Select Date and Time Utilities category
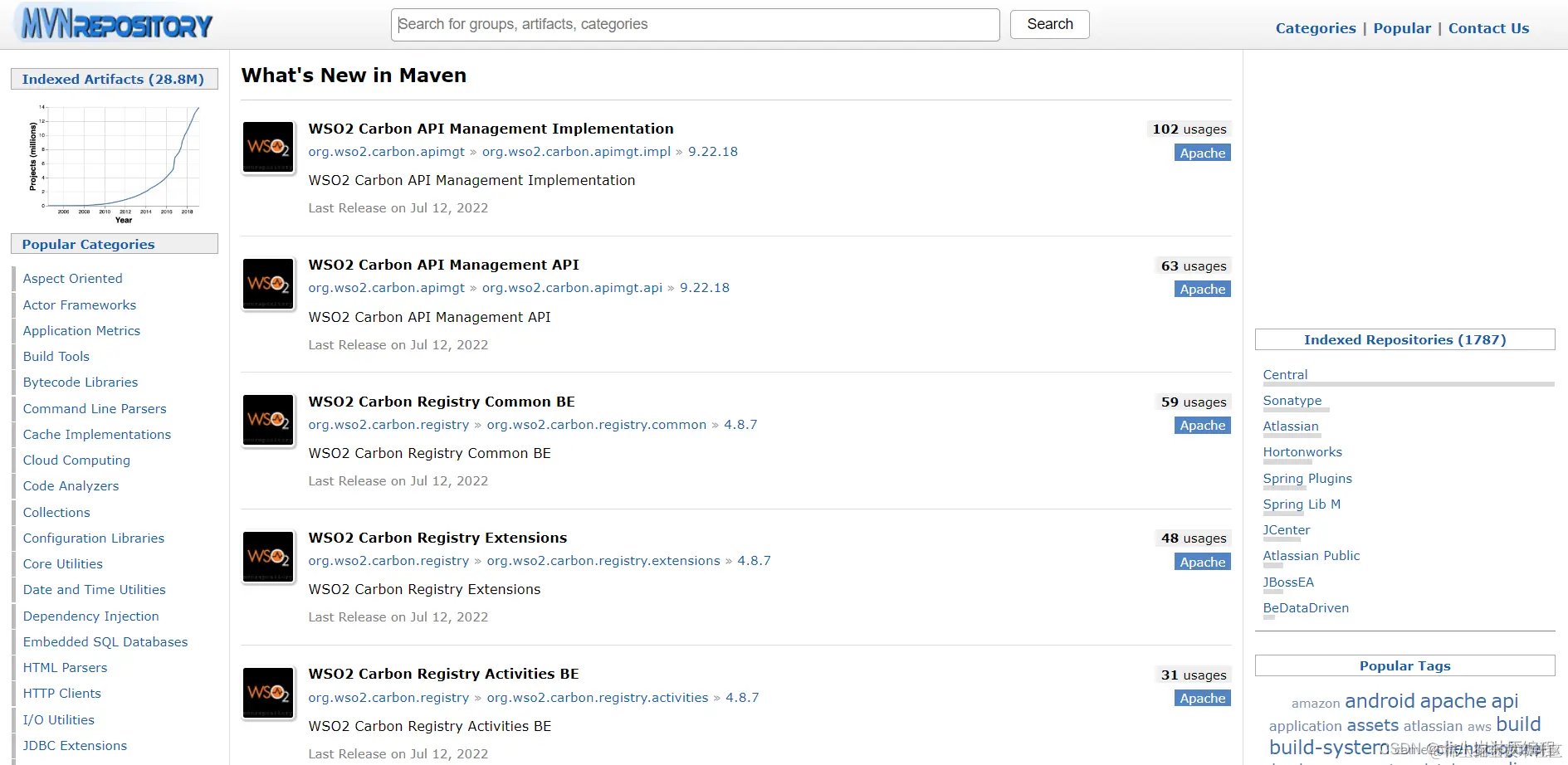The height and width of the screenshot is (765, 1568). pos(95,590)
